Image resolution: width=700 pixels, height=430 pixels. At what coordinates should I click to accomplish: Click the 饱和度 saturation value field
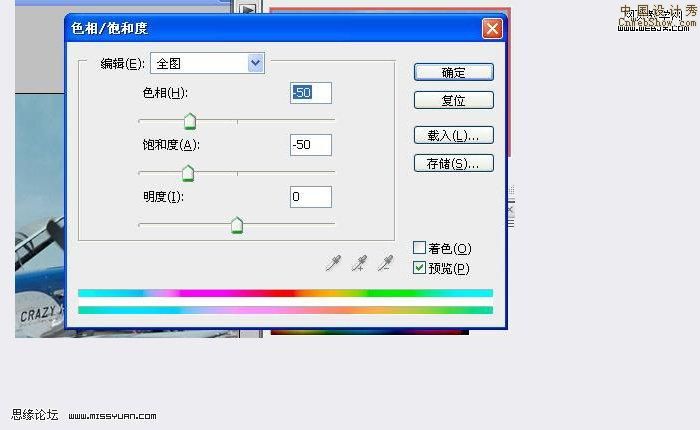(x=311, y=145)
